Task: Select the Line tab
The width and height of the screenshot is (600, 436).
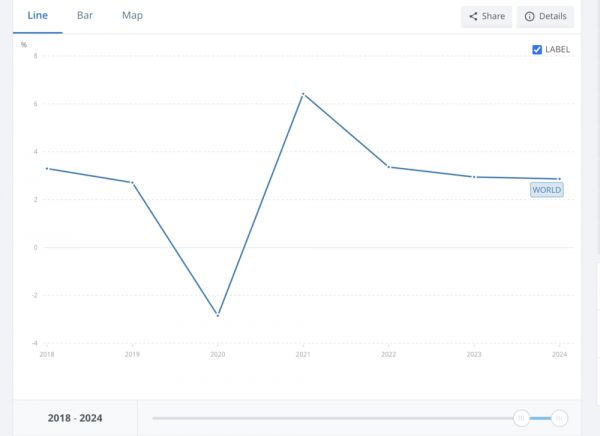Action: [38, 16]
